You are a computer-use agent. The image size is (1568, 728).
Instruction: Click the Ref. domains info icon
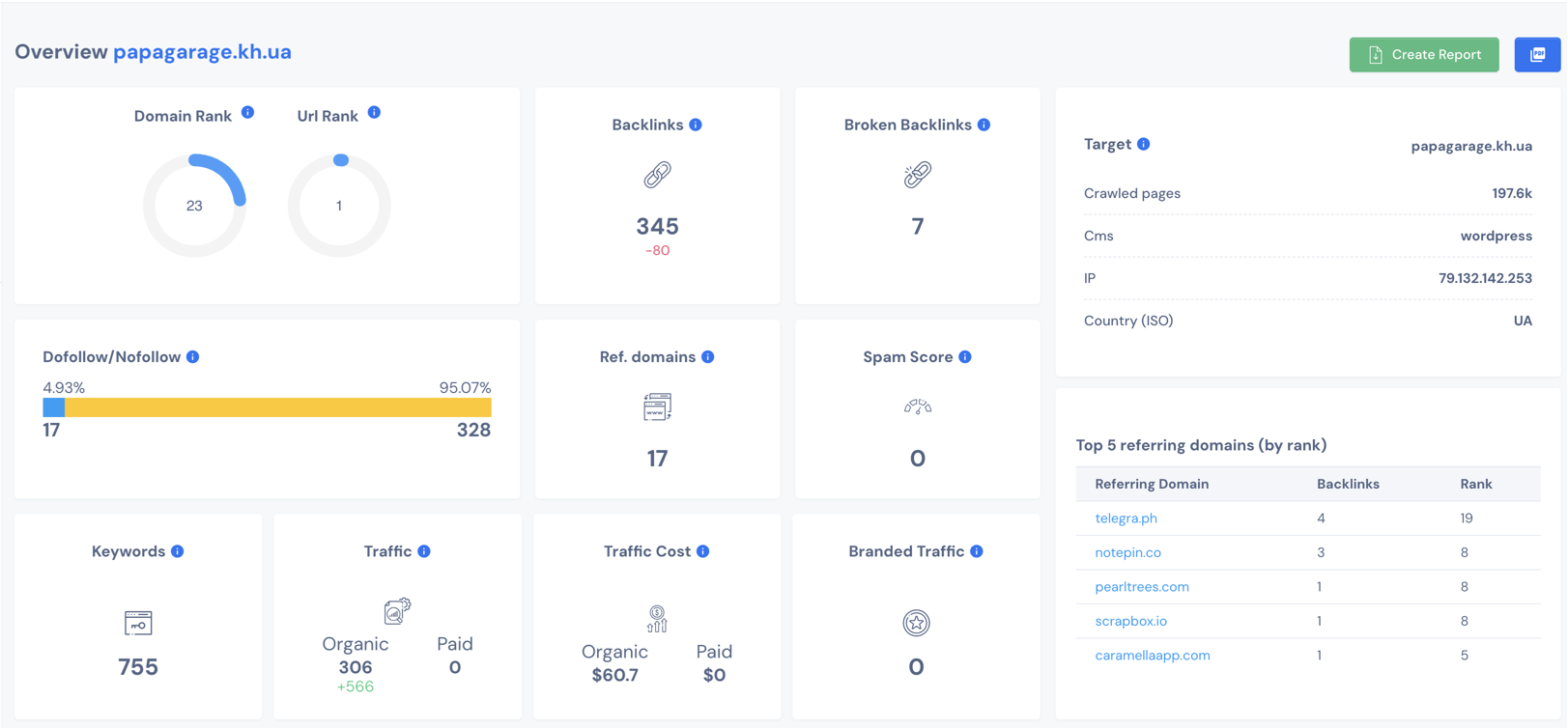(708, 357)
